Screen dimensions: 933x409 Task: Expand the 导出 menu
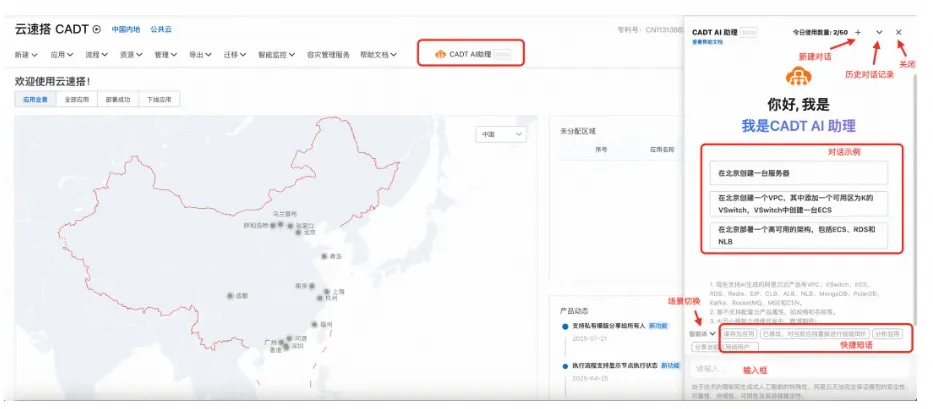click(201, 54)
